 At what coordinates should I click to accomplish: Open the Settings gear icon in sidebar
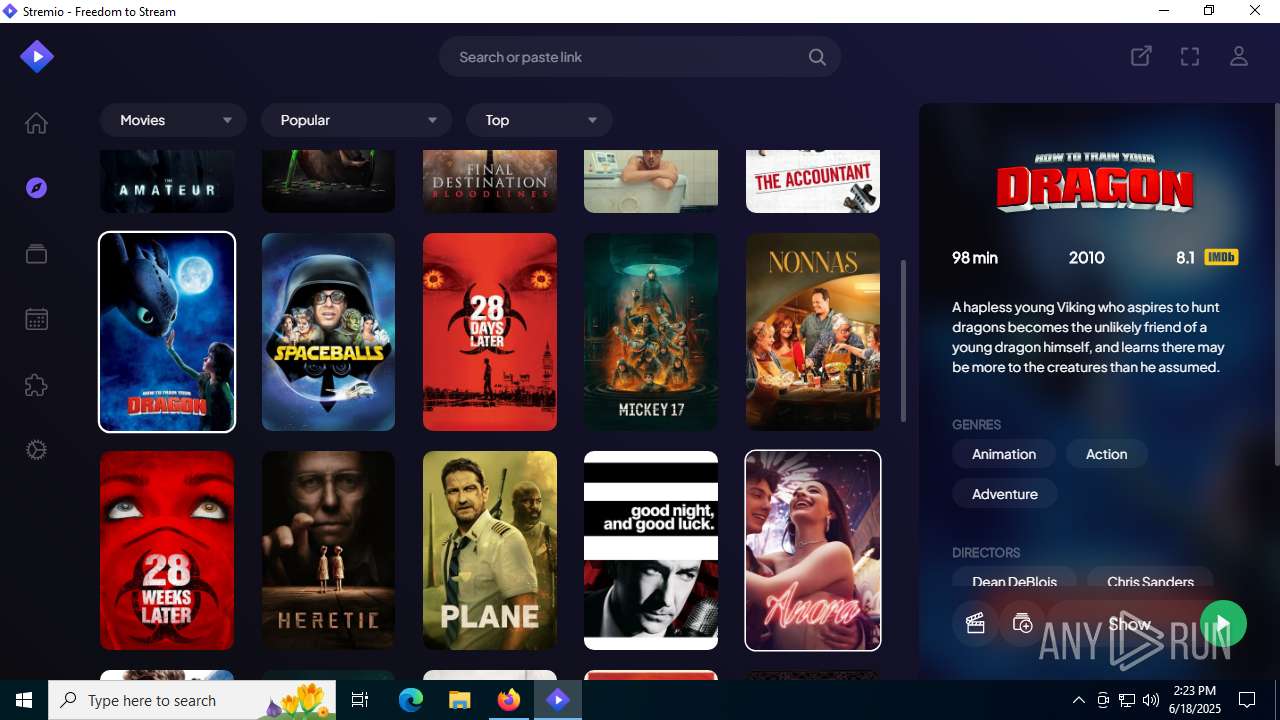click(x=36, y=450)
